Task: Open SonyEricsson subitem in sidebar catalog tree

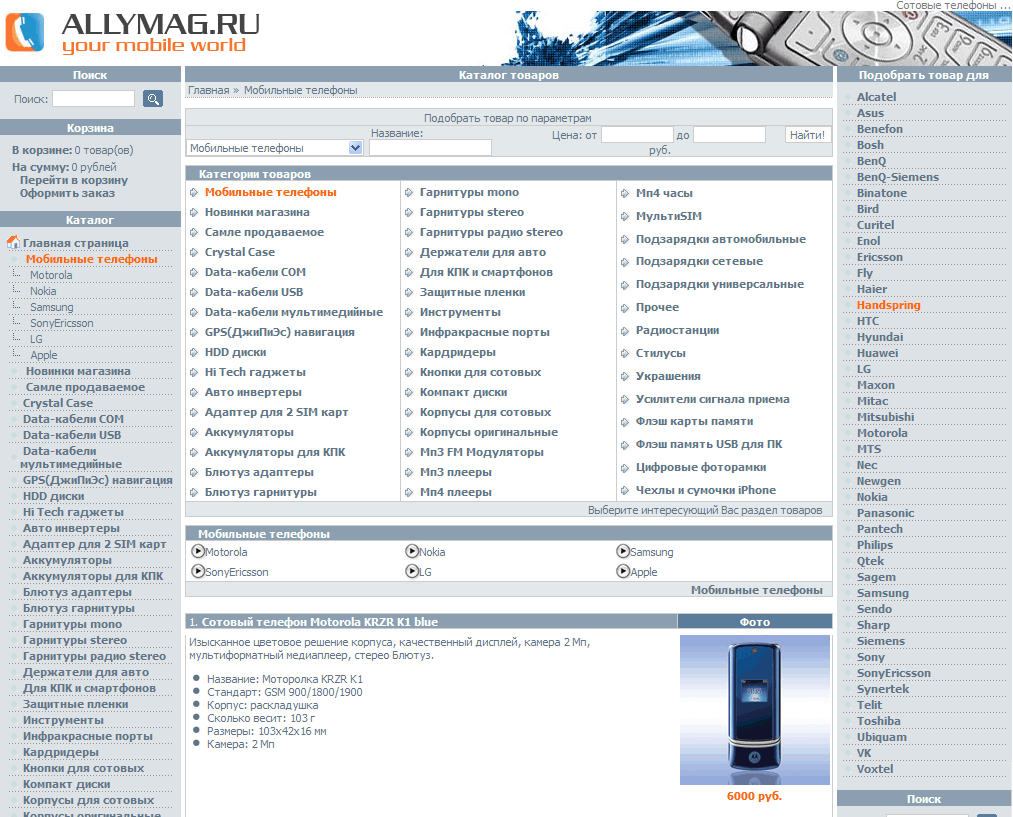Action: 61,323
